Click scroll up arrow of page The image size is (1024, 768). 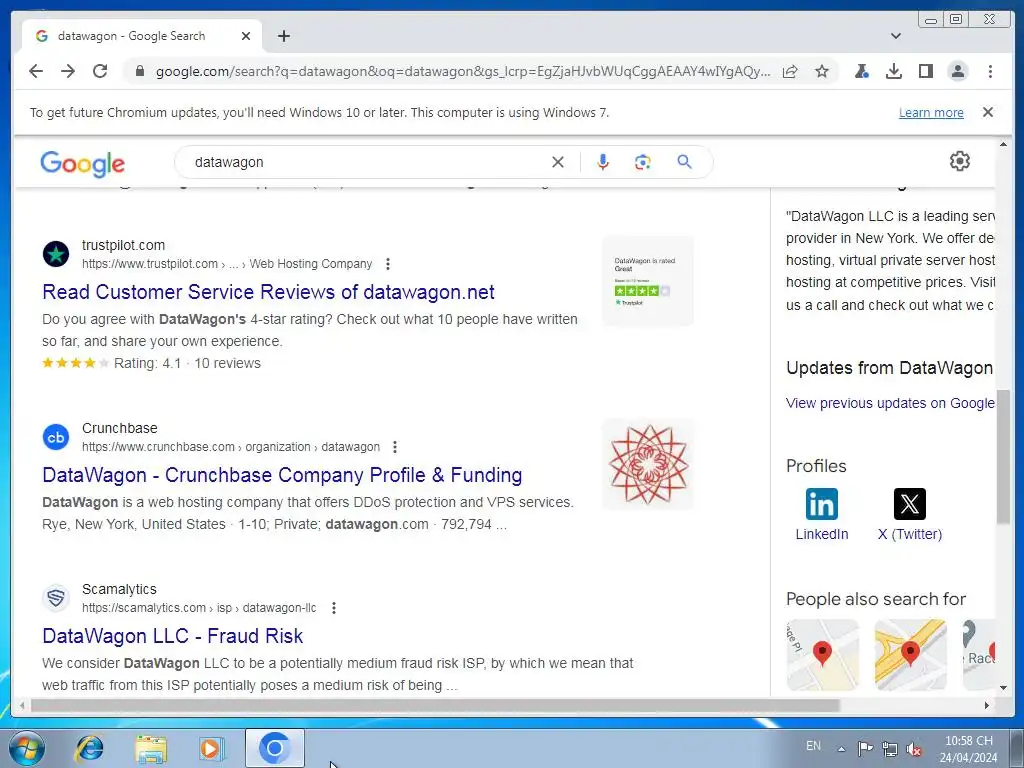point(1003,144)
